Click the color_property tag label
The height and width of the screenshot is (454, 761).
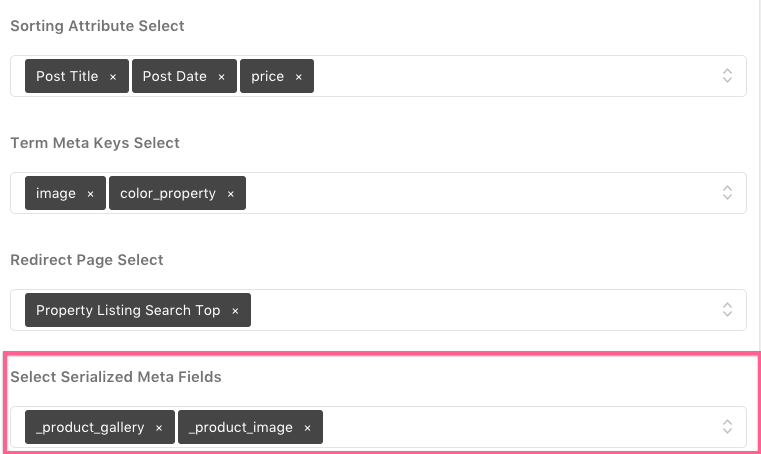point(168,194)
